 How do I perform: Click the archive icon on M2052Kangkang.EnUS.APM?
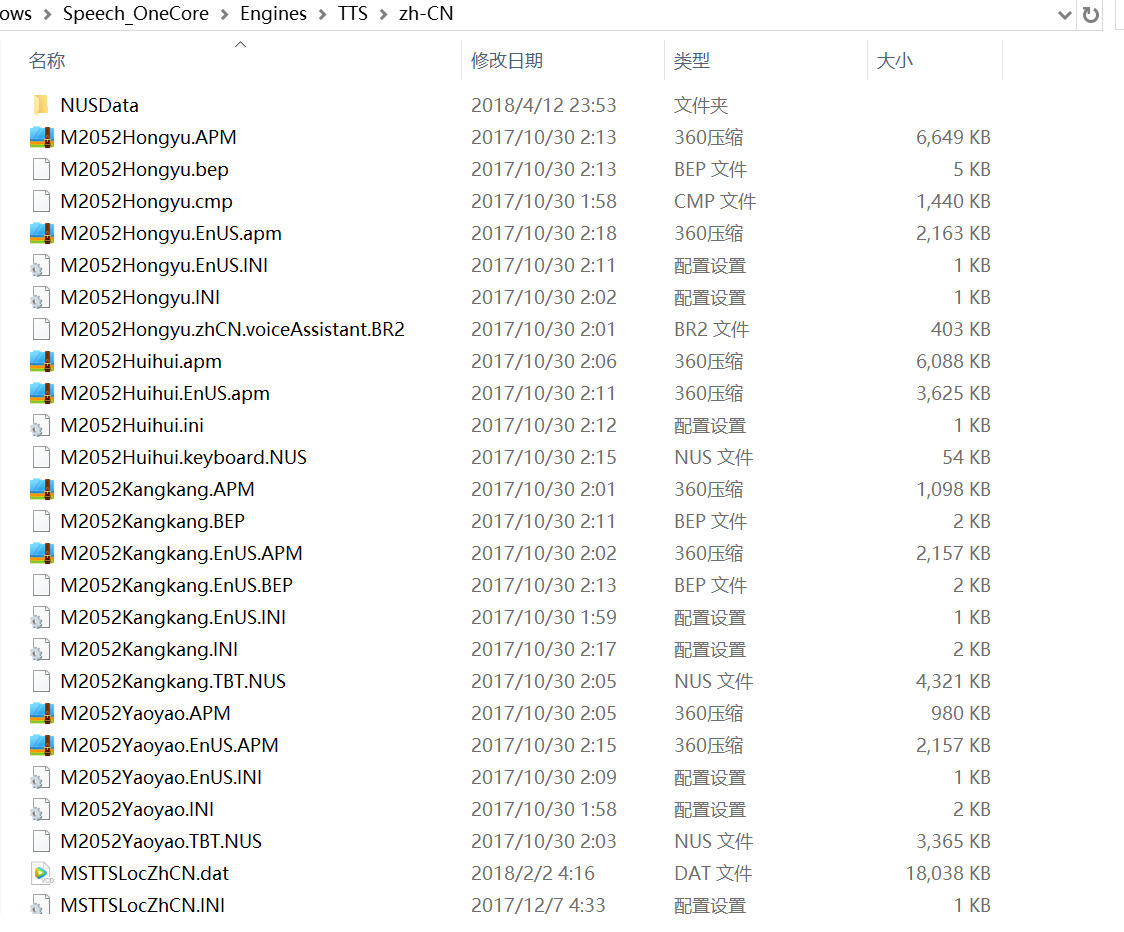(41, 552)
